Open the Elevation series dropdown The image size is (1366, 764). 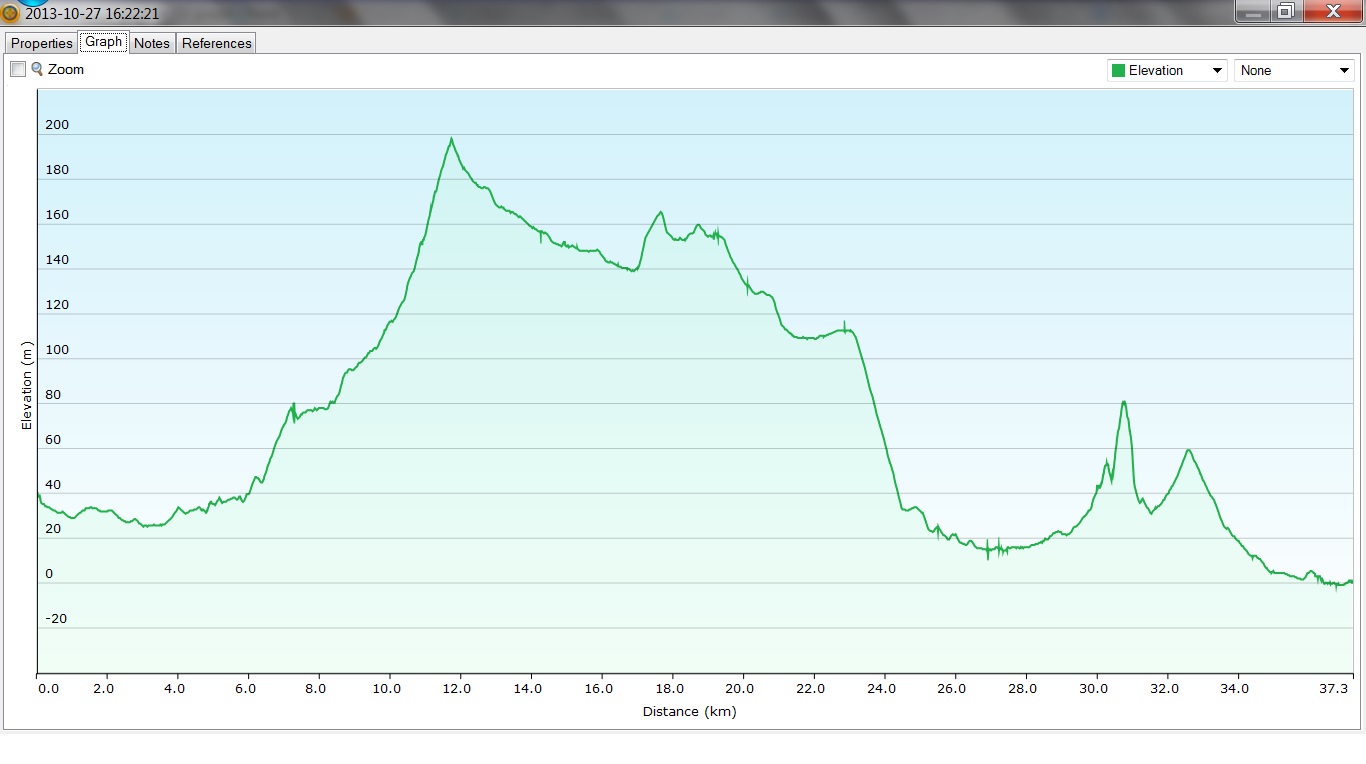coord(1167,71)
